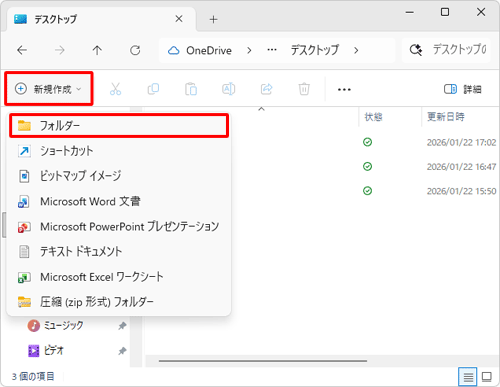Open the toolbar's three-dot more options
This screenshot has width=500, height=387.
tap(344, 89)
